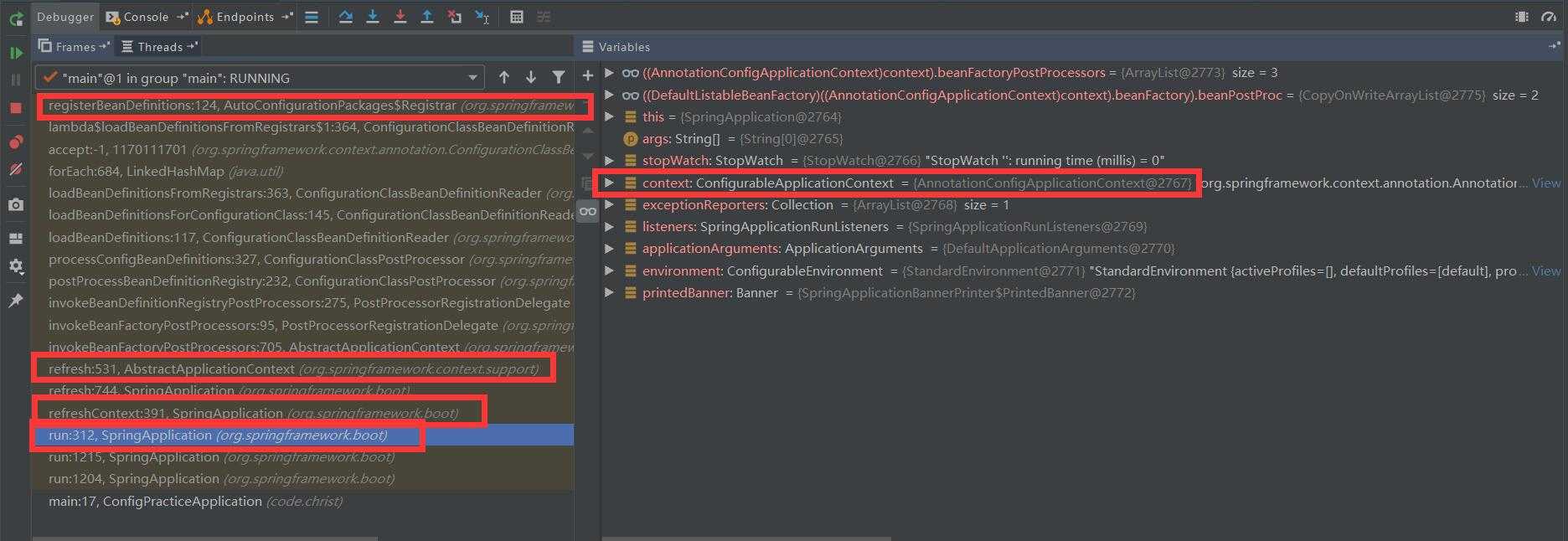
Task: Open Evaluate Expression calculator
Action: click(517, 17)
